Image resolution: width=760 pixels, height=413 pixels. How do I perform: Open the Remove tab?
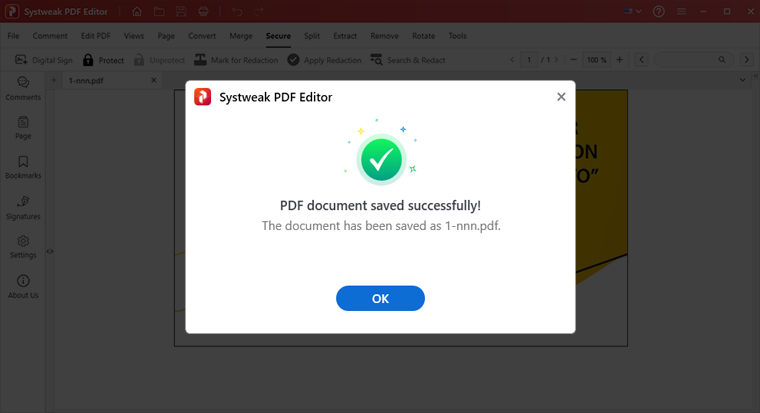tap(384, 36)
